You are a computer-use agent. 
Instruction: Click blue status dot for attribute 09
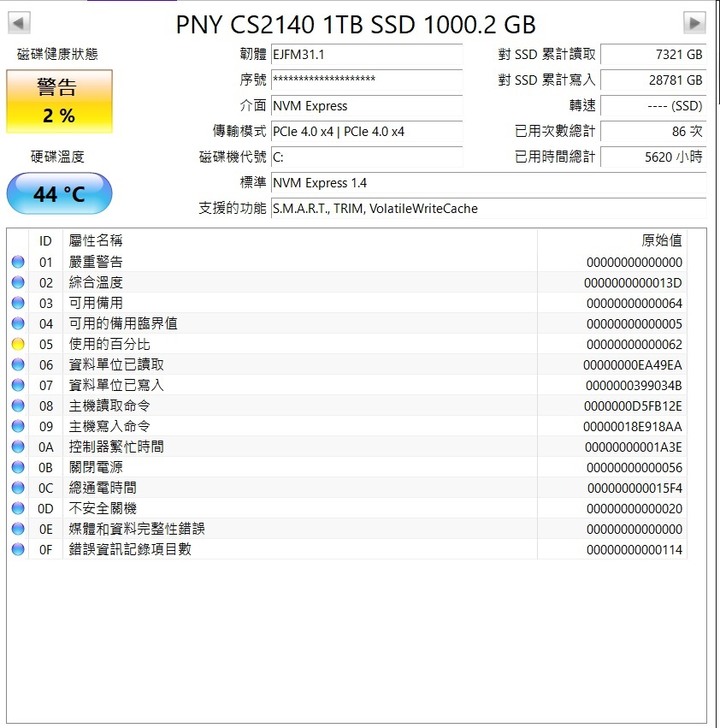click(x=18, y=426)
